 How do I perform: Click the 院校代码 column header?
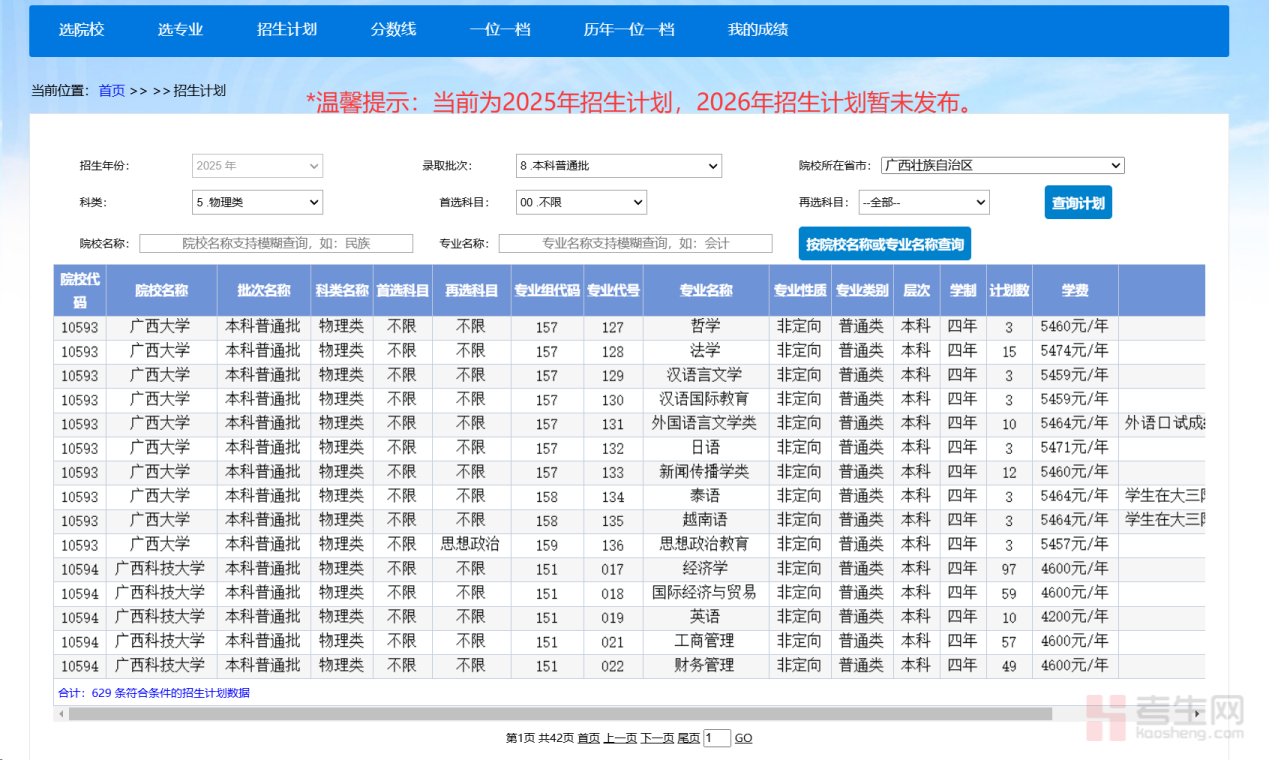[x=80, y=290]
